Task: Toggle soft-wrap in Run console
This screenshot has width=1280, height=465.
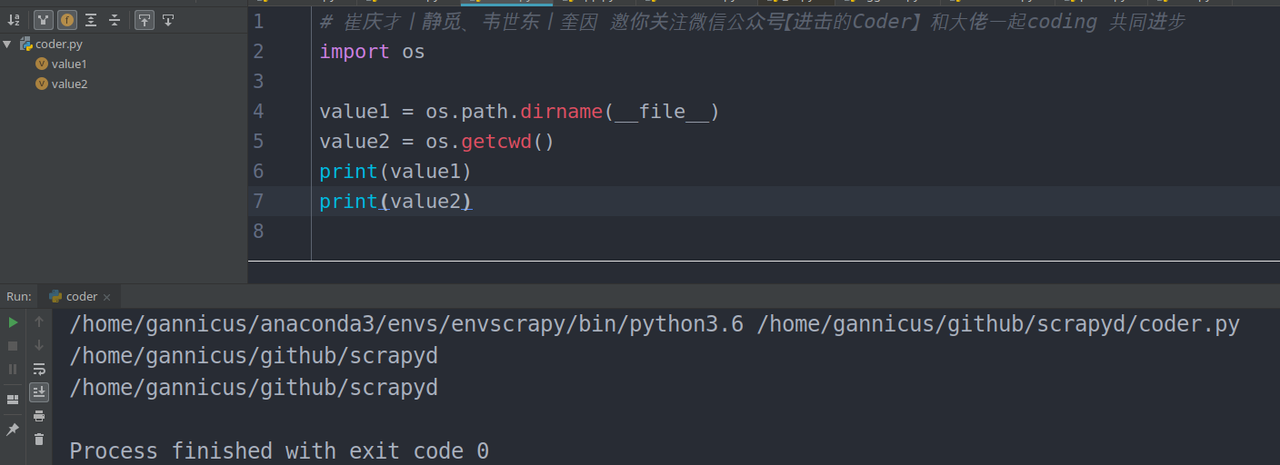Action: click(x=39, y=369)
